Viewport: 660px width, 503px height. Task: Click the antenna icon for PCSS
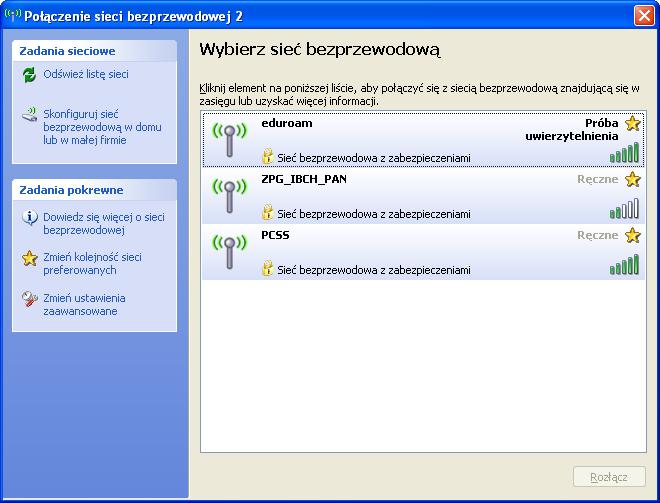(x=229, y=251)
